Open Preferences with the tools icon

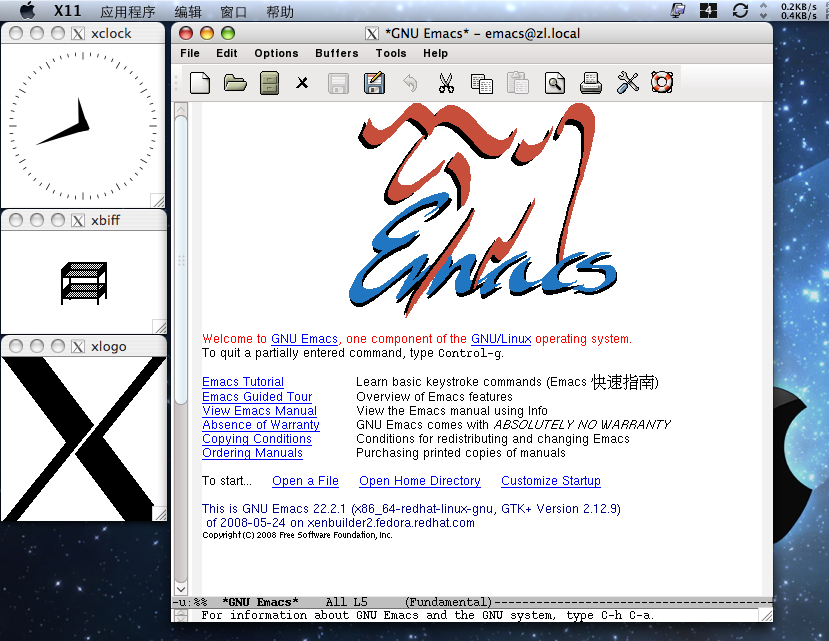(628, 83)
